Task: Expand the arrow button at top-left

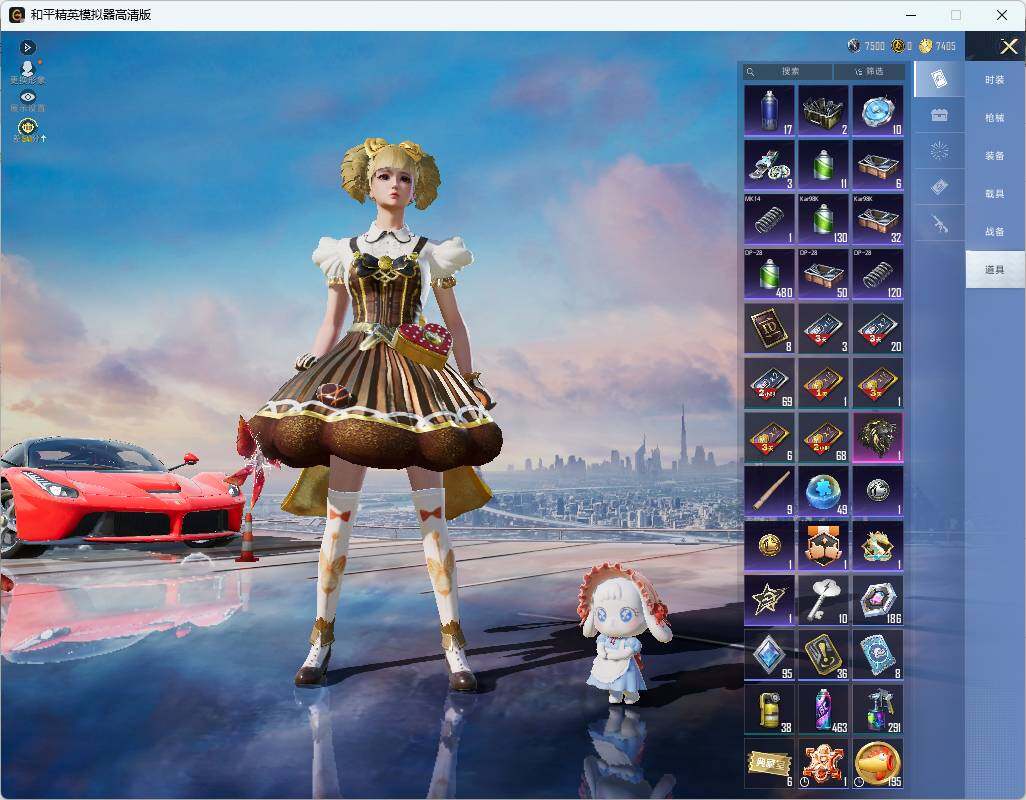Action: coord(27,47)
